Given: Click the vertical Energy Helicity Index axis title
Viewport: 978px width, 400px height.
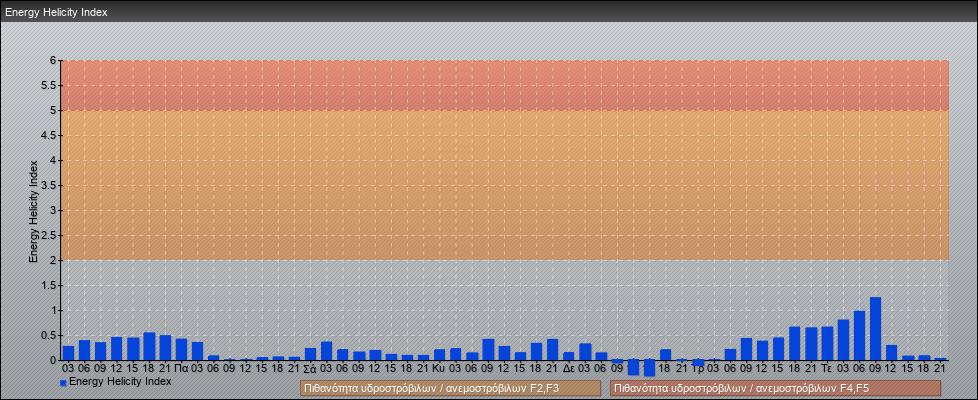Looking at the screenshot, I should point(33,210).
